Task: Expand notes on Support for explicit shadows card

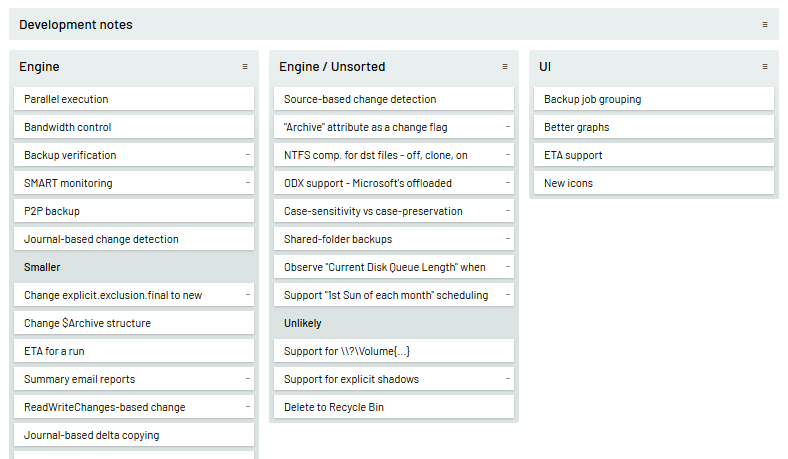Action: [x=508, y=379]
